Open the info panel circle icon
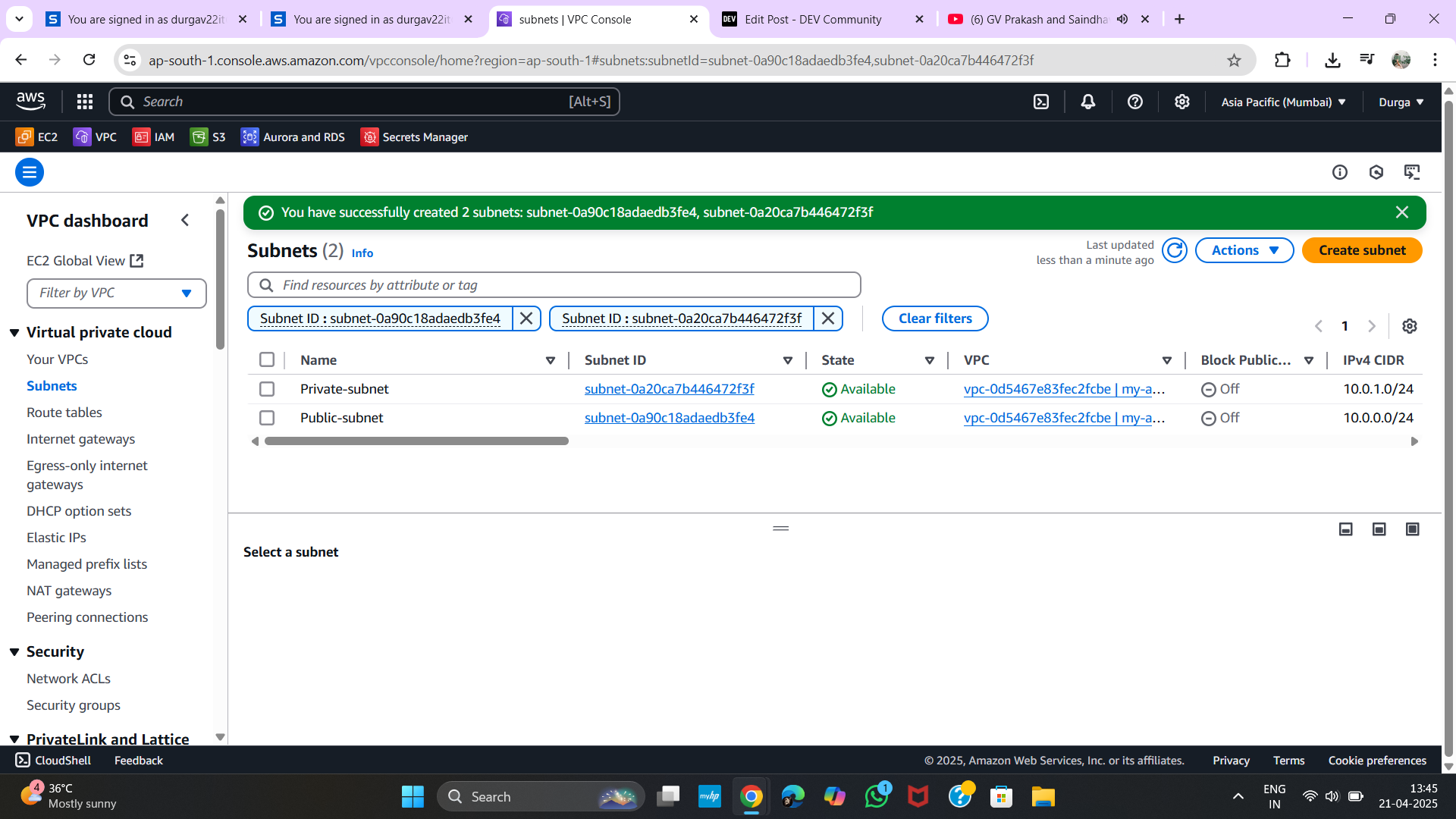1456x819 pixels. 1340,172
